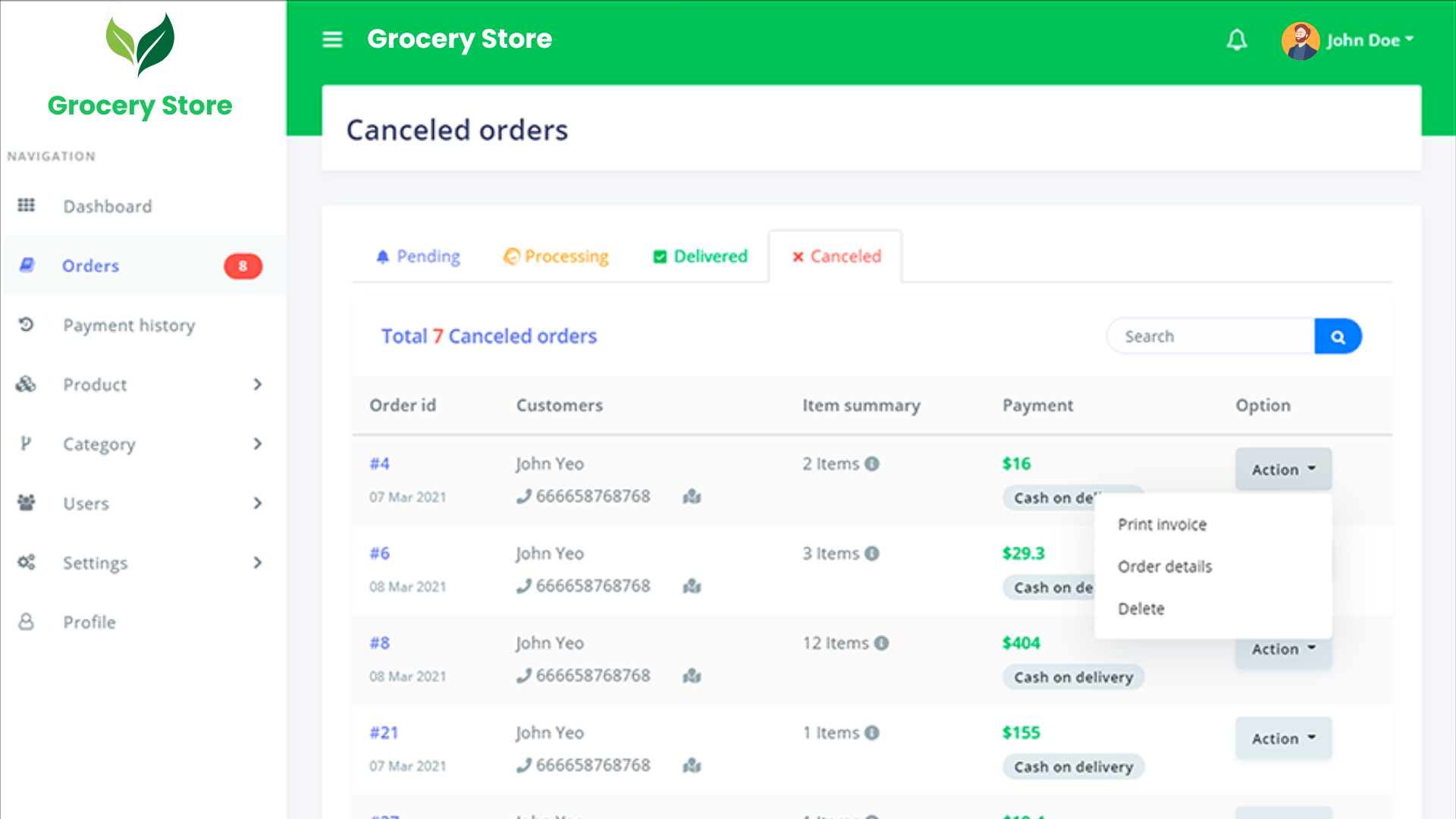
Task: Click info icon beside 2 Items
Action: (872, 464)
